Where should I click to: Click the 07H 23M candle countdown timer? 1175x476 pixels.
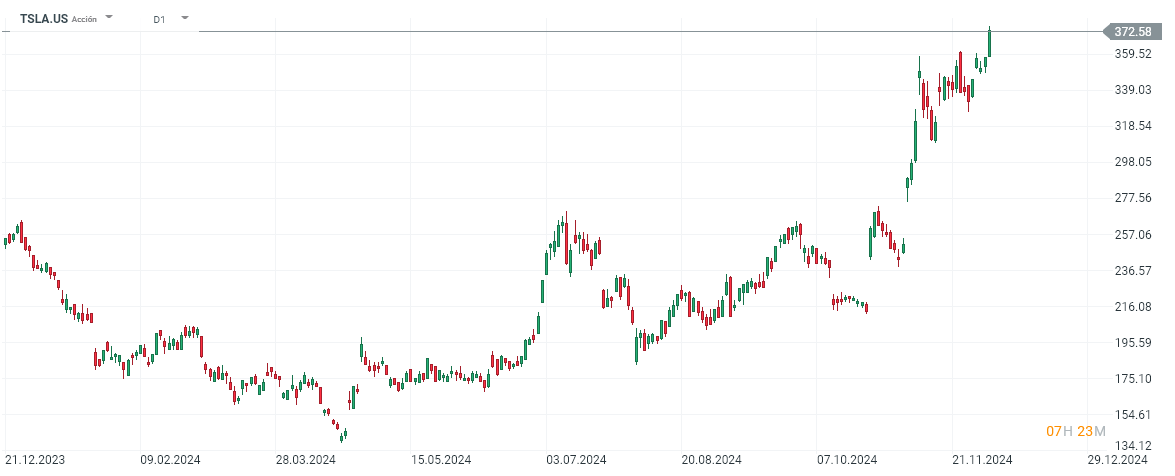(1075, 431)
